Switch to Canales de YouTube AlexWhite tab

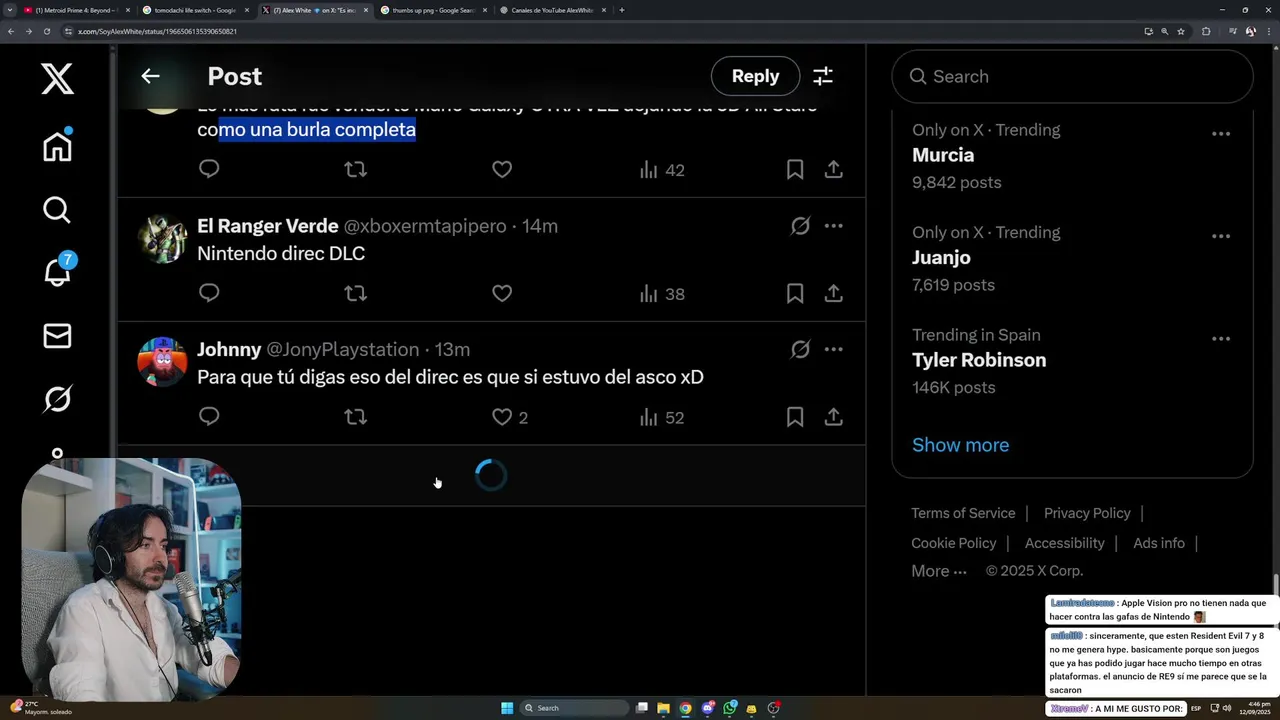(x=552, y=10)
